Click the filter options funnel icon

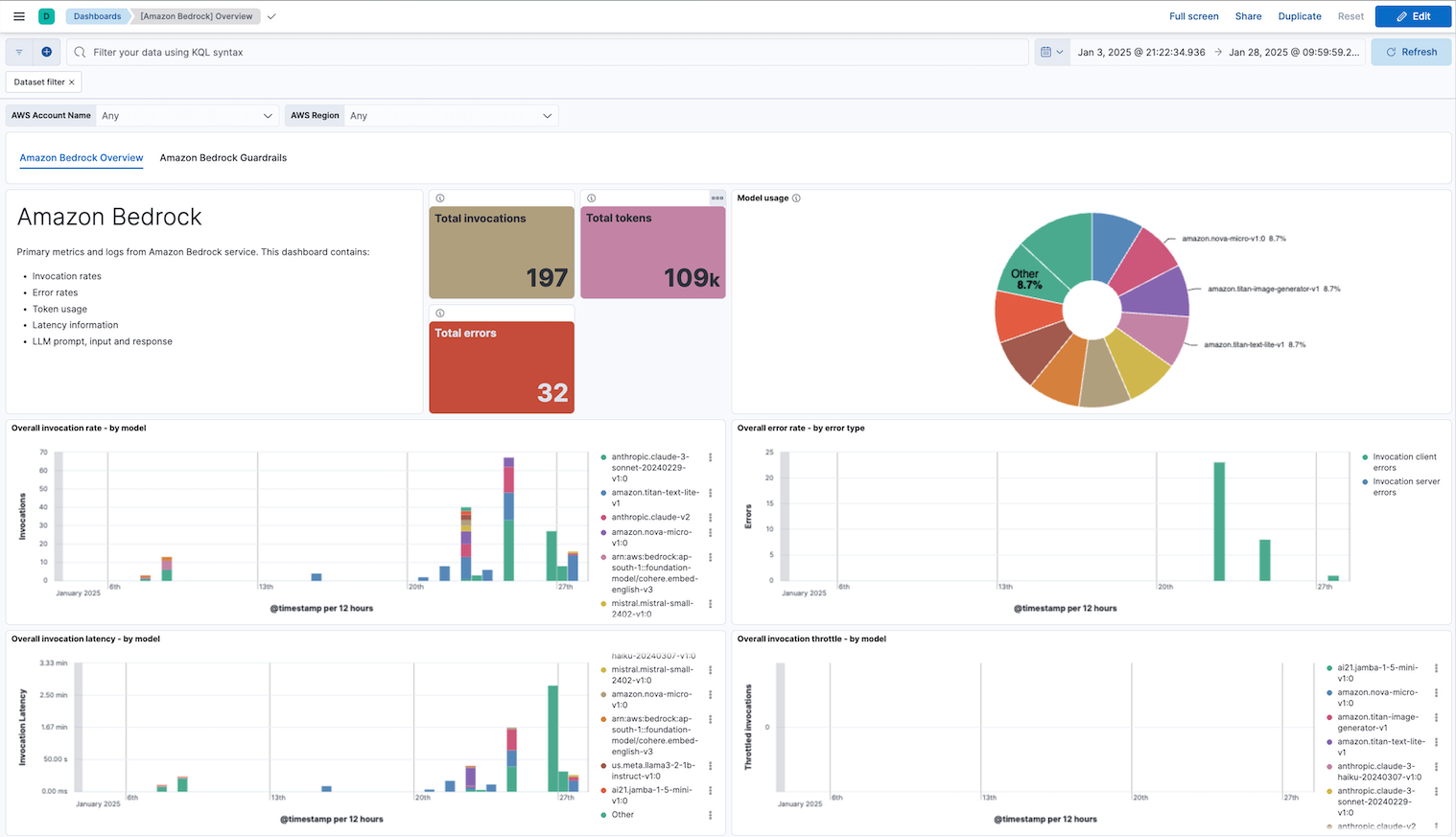point(18,52)
